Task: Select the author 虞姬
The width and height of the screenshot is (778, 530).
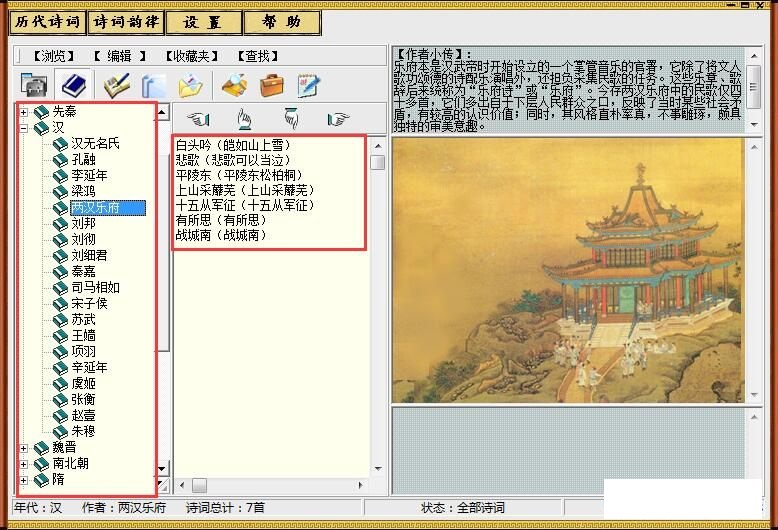Action: (83, 384)
